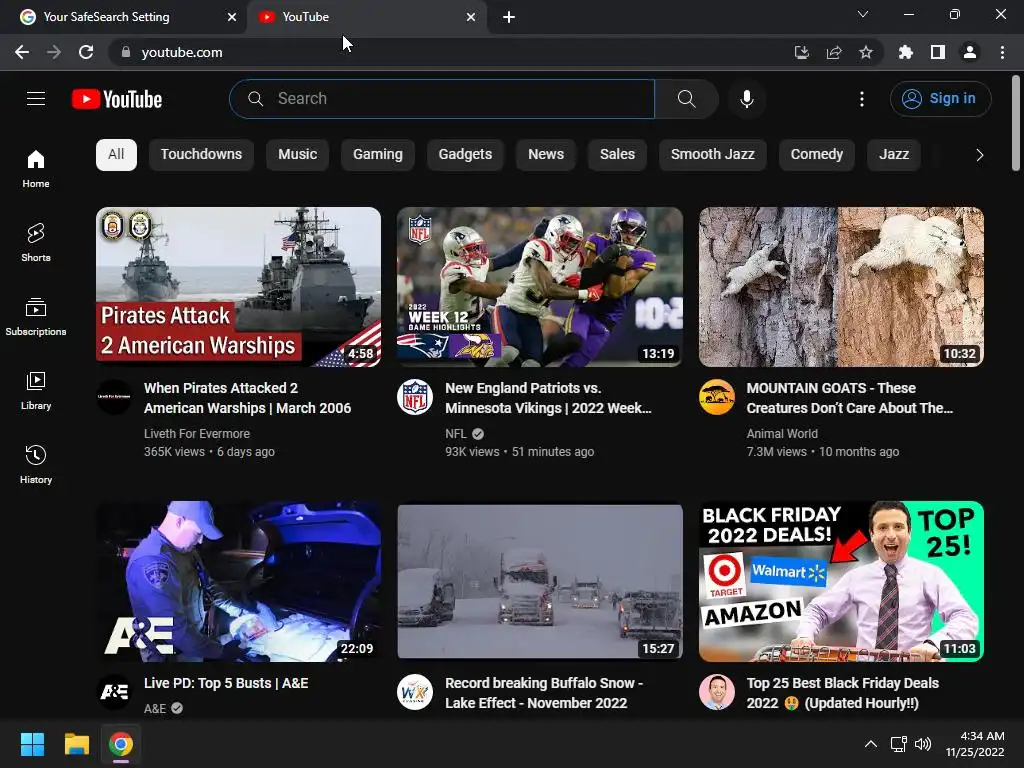Click Animal World channel name

pos(782,434)
